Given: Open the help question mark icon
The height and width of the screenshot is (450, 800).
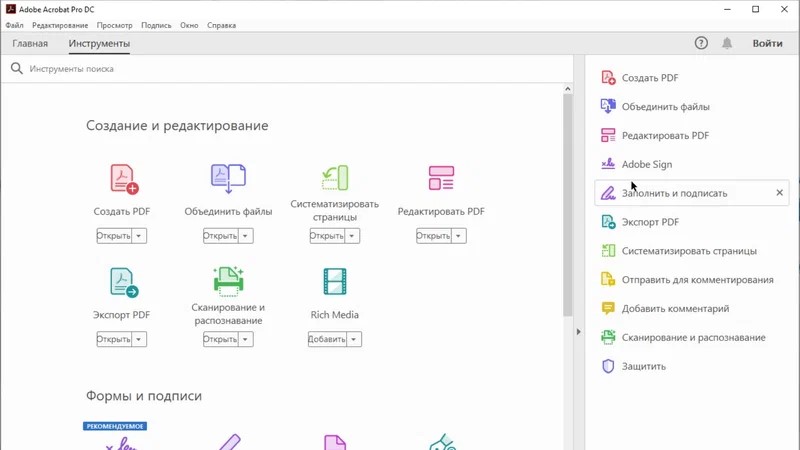Looking at the screenshot, I should [x=701, y=43].
